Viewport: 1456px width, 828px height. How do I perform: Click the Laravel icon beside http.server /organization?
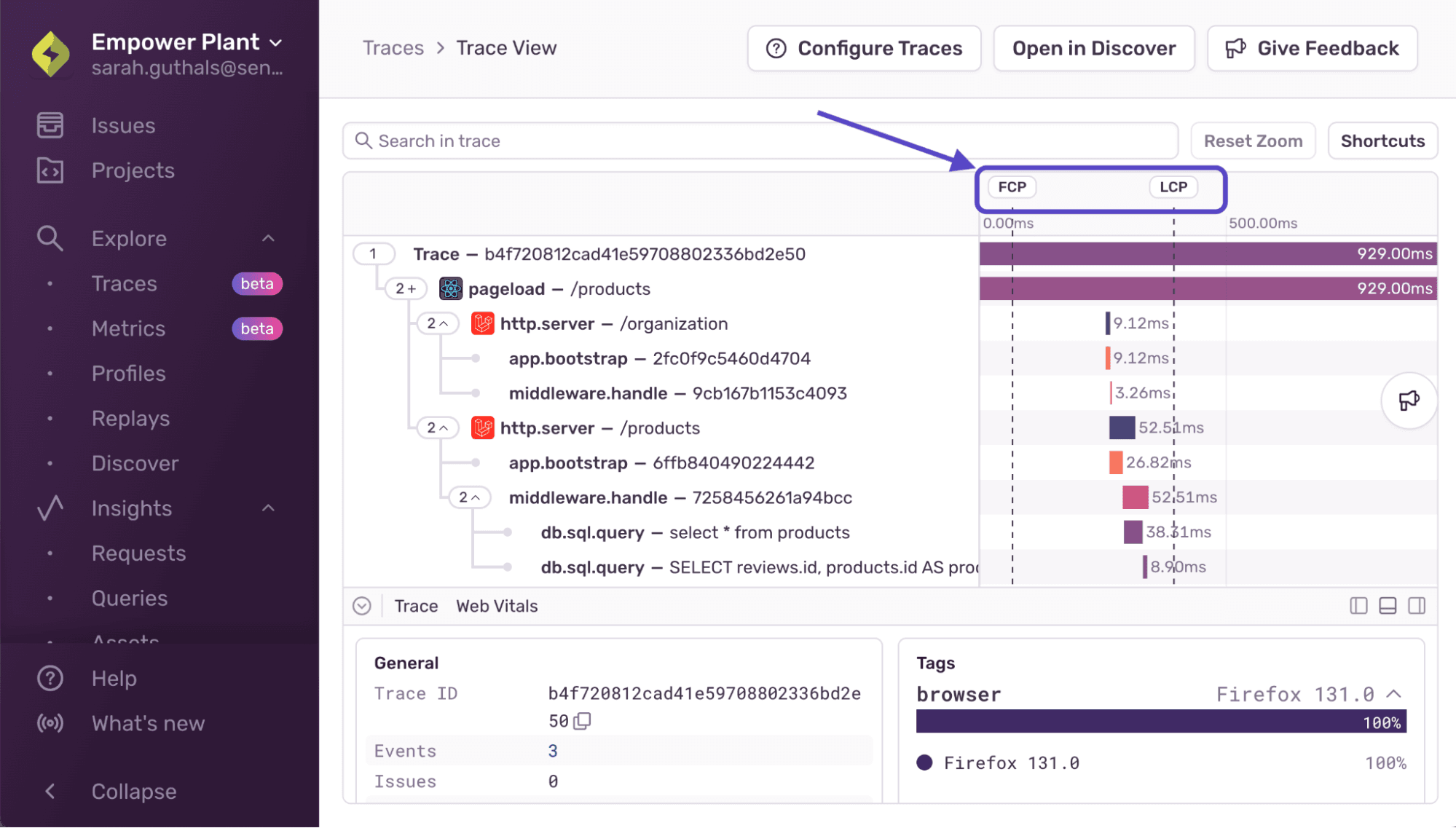(482, 323)
